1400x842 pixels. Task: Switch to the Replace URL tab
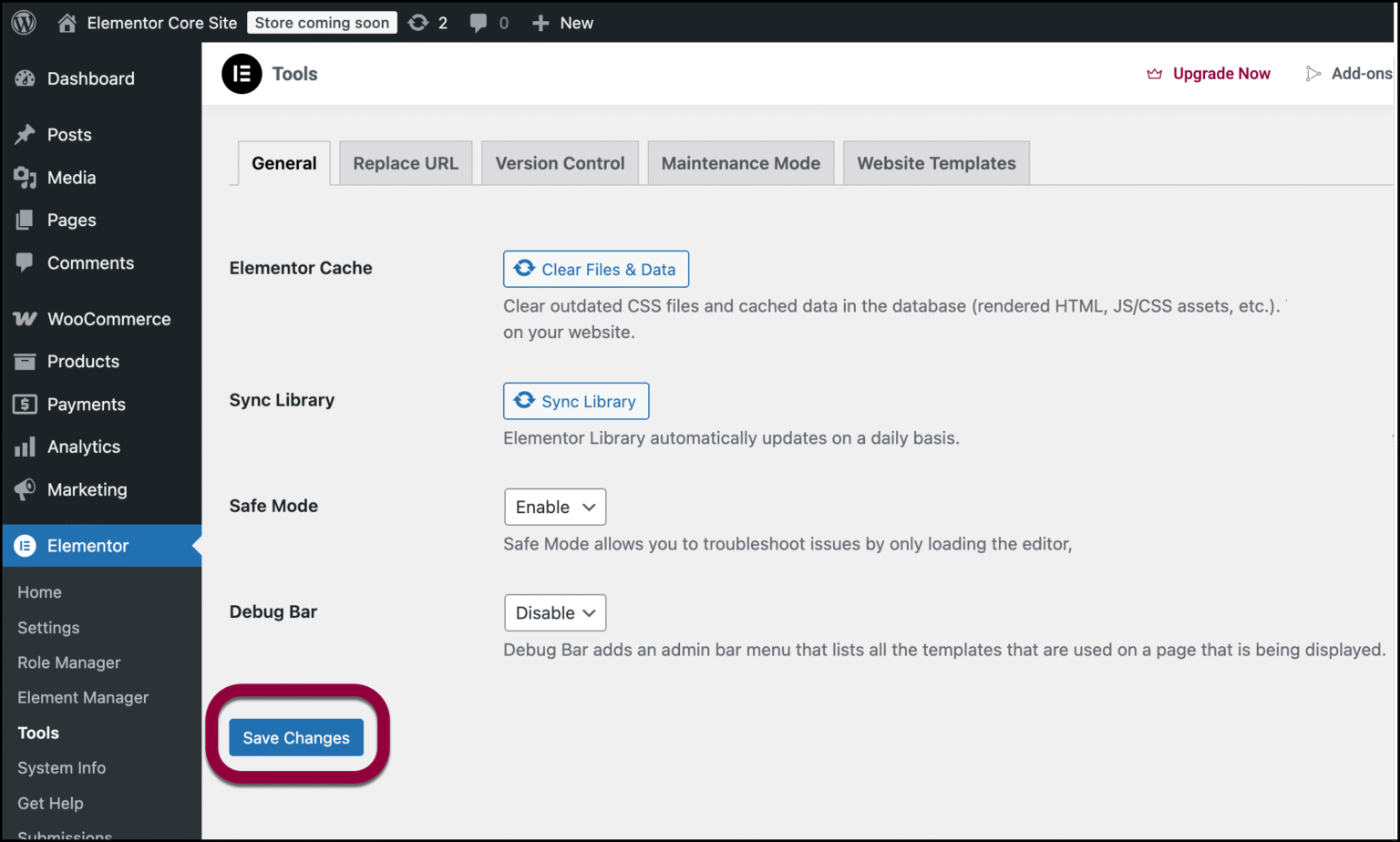406,163
